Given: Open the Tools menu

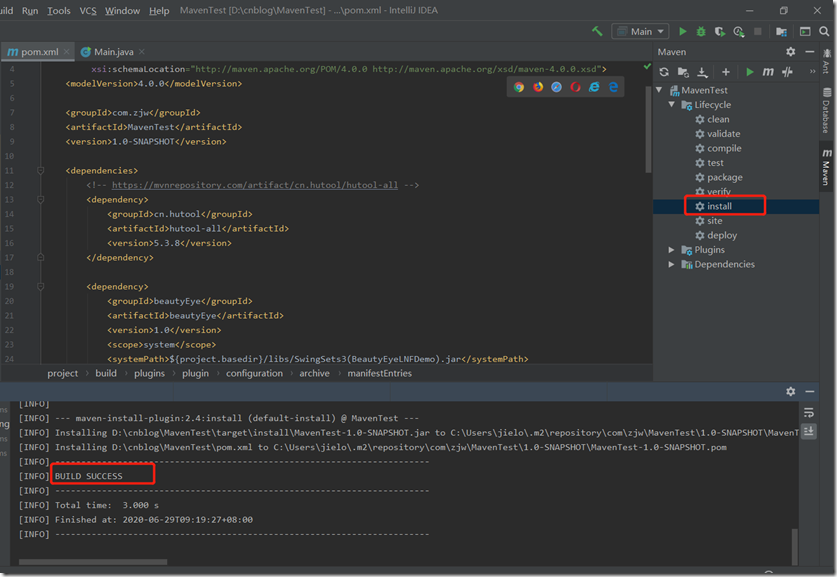Looking at the screenshot, I should click(59, 11).
